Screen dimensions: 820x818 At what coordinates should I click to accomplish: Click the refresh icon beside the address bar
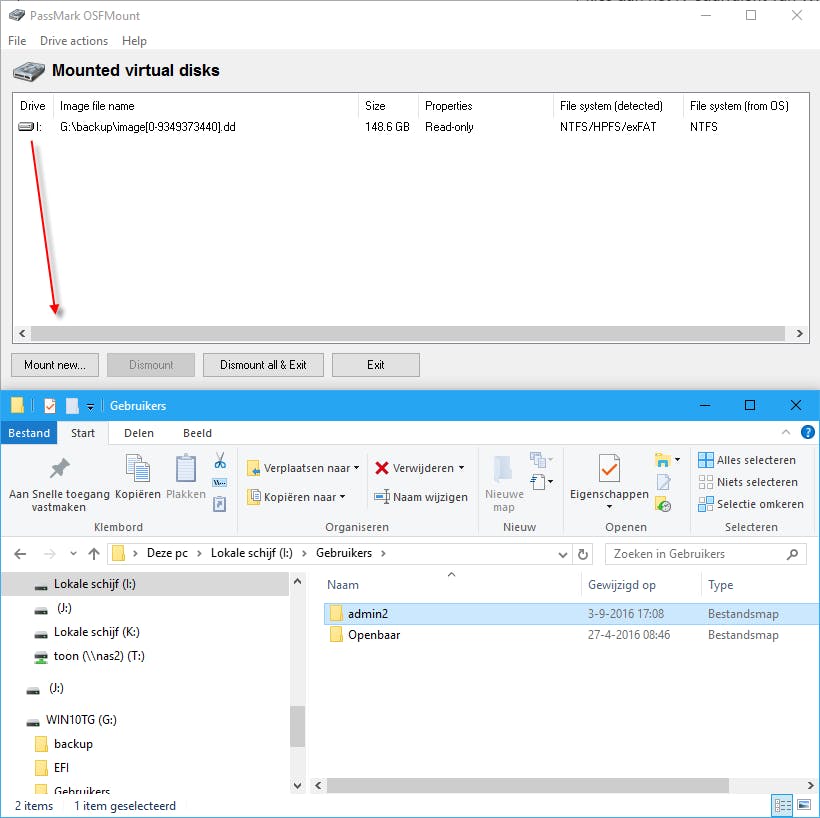pos(583,553)
